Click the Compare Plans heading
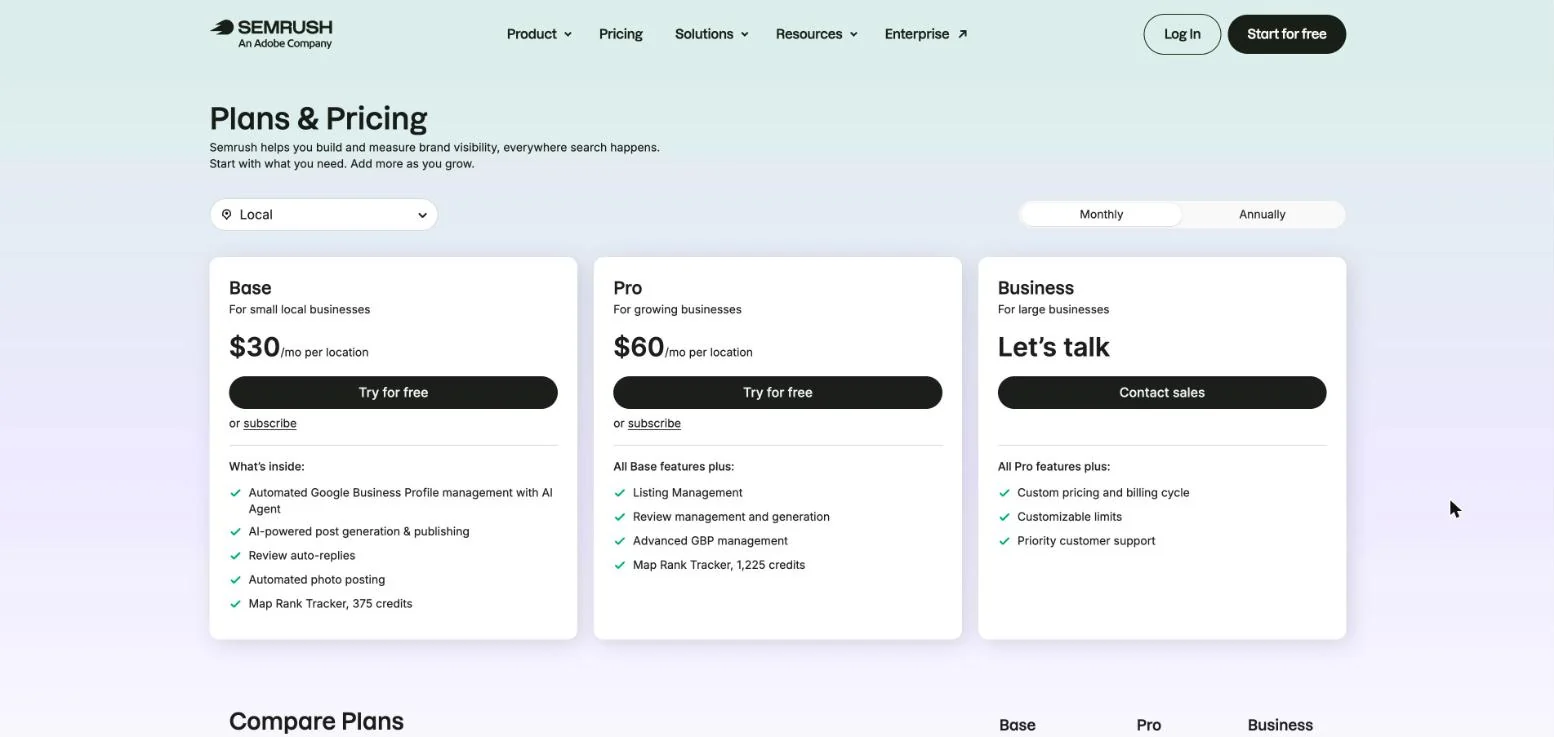Image resolution: width=1554 pixels, height=737 pixels. coord(316,722)
